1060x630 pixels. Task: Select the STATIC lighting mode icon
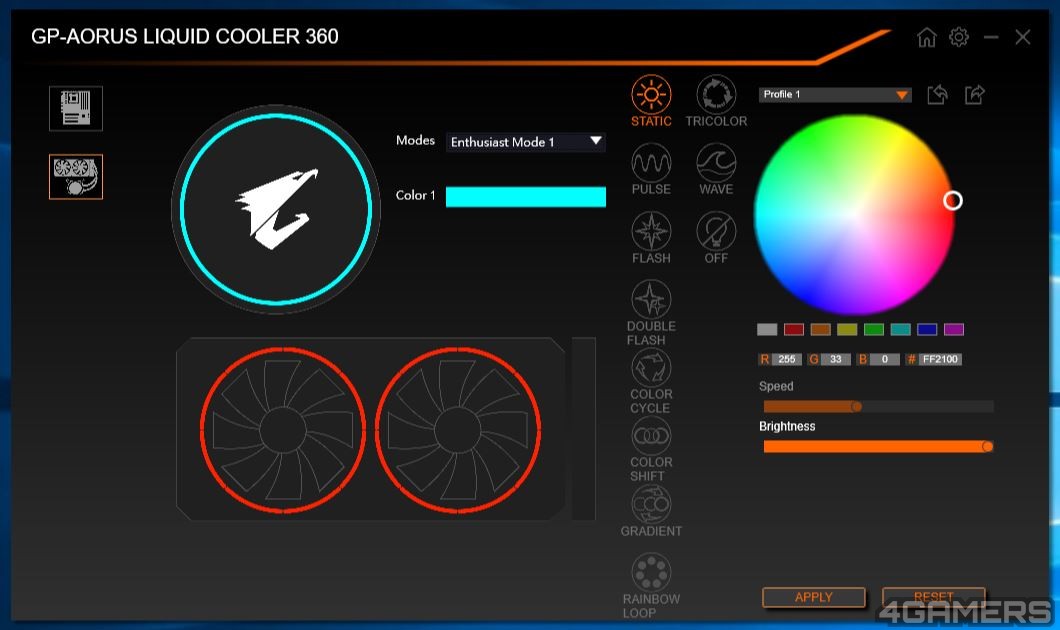point(651,95)
